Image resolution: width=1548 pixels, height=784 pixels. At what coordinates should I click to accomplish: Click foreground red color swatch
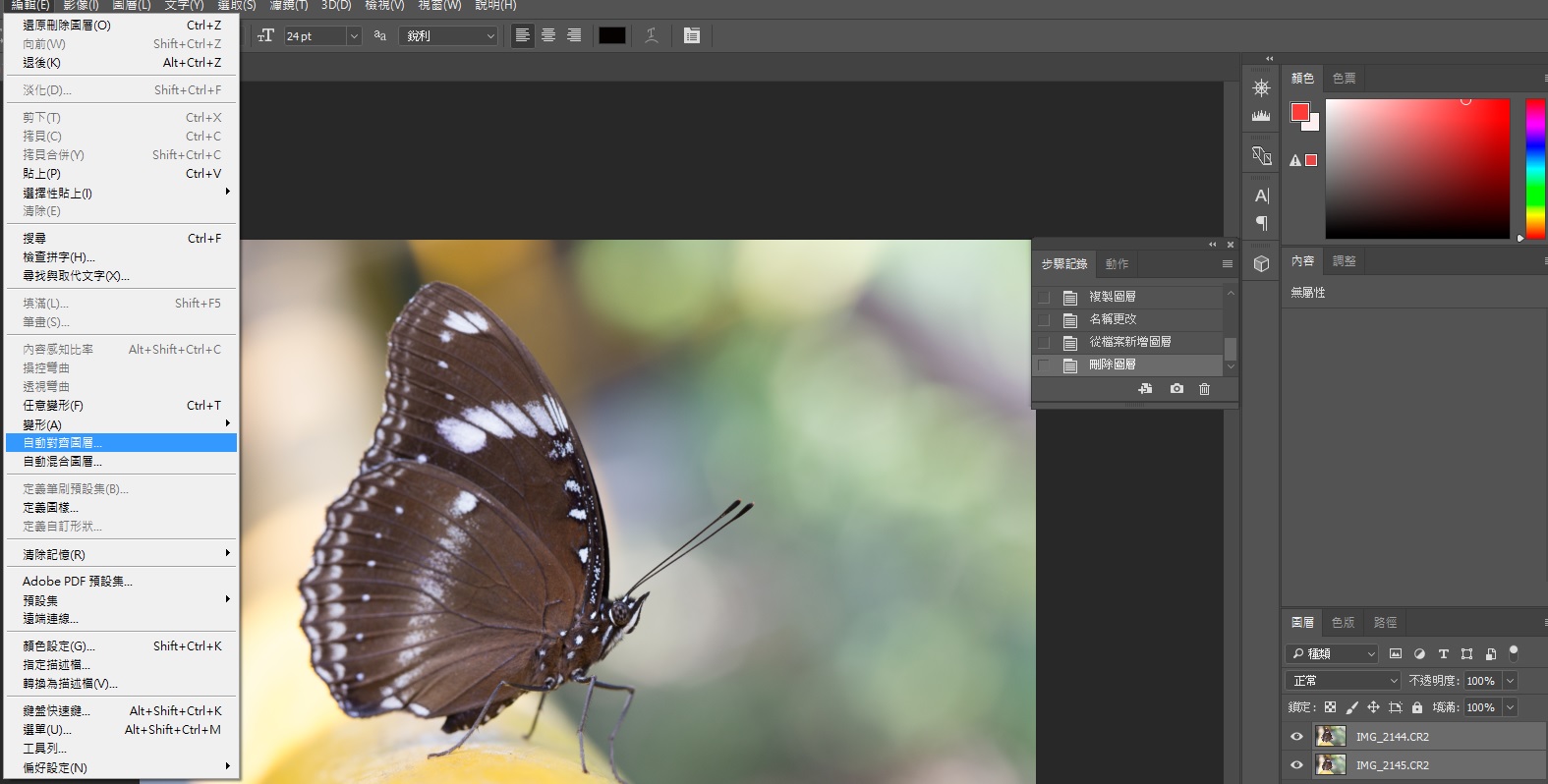tap(1300, 112)
